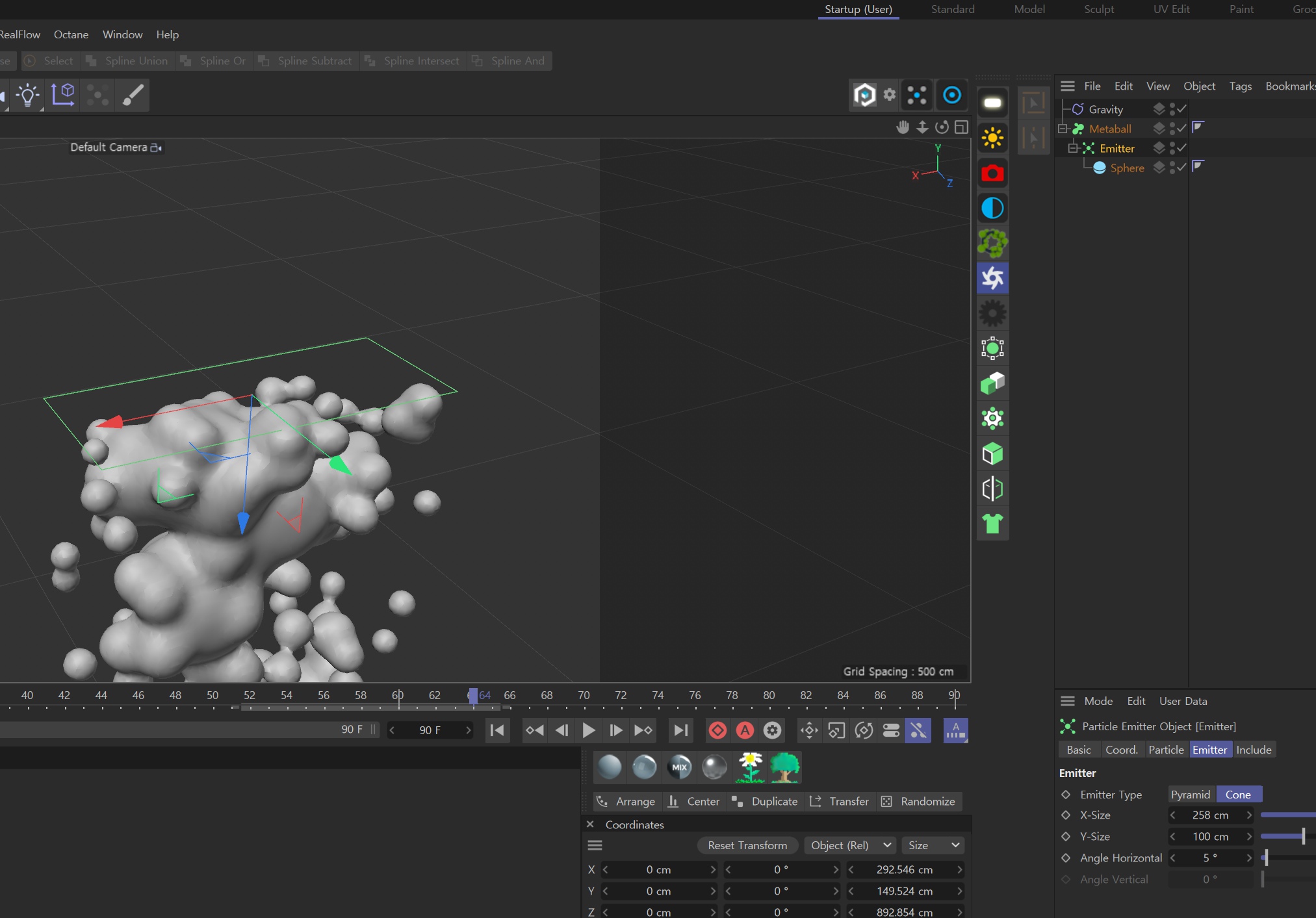Select the MIX material sphere

(x=679, y=767)
